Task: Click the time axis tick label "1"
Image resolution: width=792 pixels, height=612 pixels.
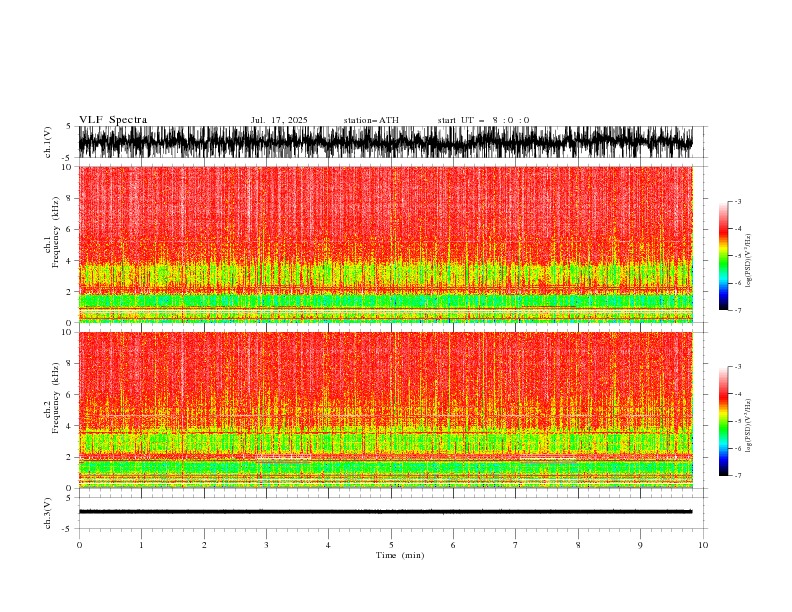Action: click(141, 545)
